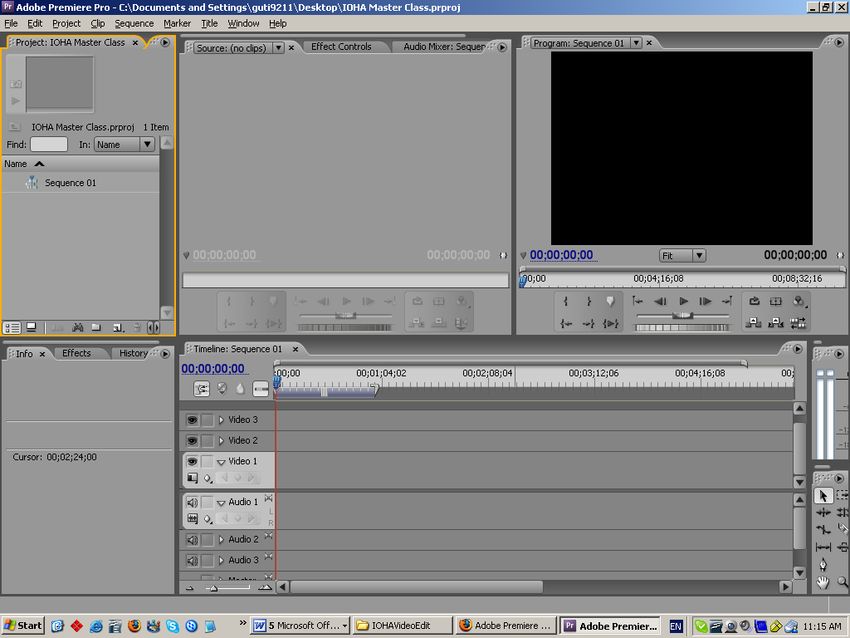The image size is (850, 638).
Task: Toggle lock box on Video 3 track
Action: pyautogui.click(x=208, y=420)
